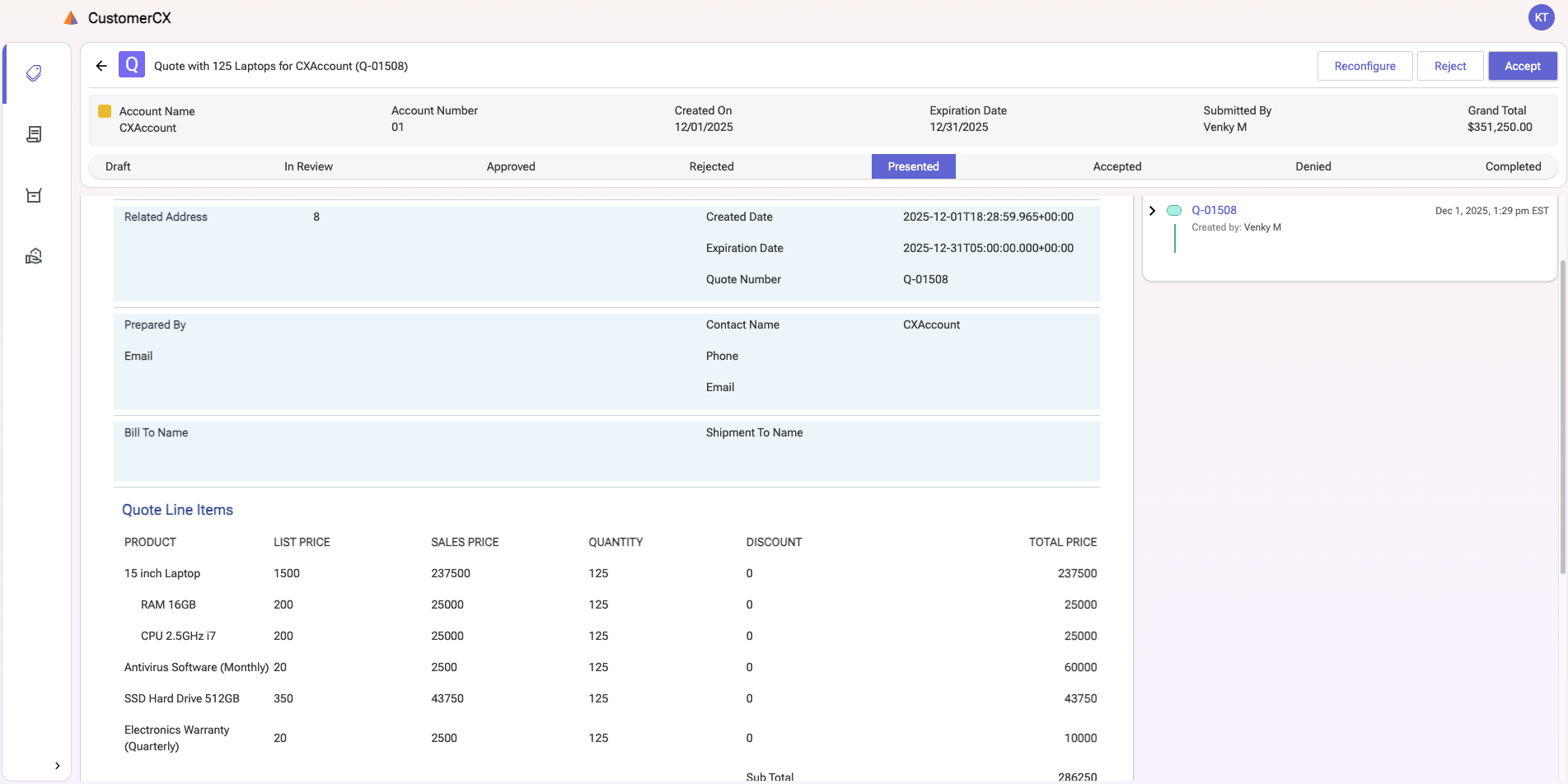The image size is (1568, 784).
Task: Expand the collapsed sidebar using bottom chevron
Action: click(x=58, y=765)
